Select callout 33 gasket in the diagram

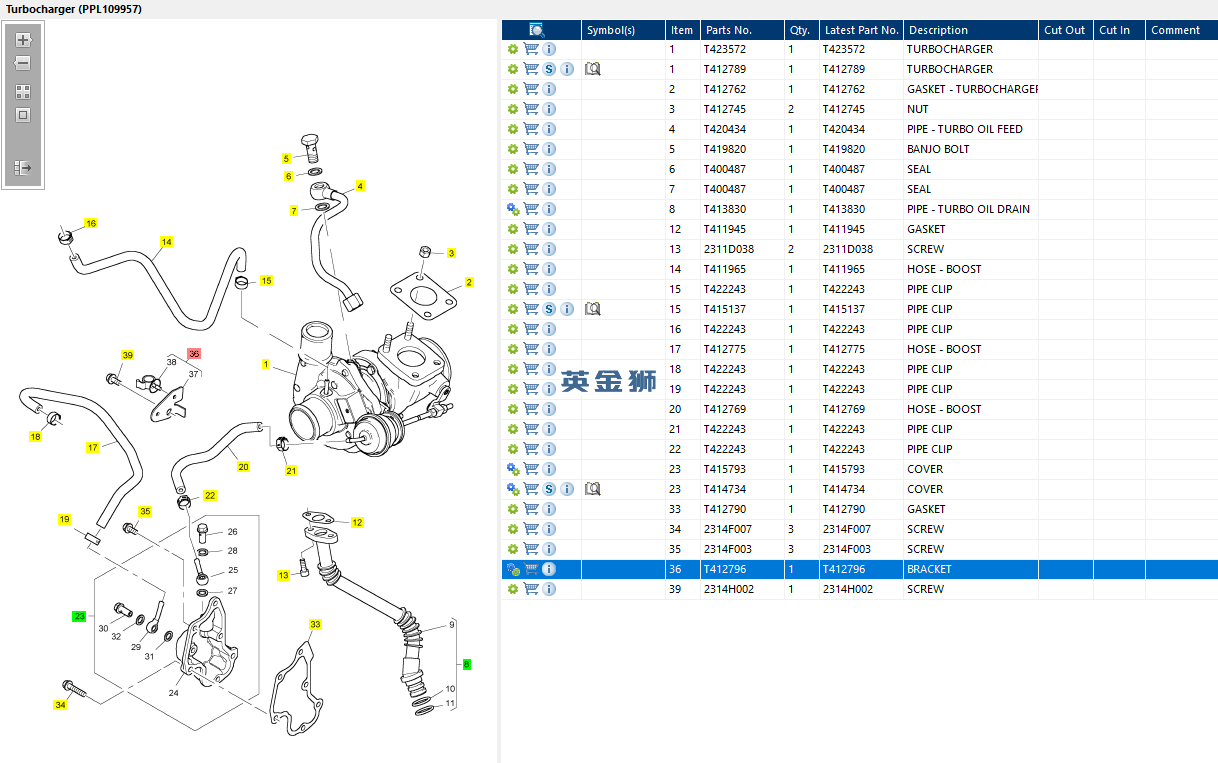[315, 625]
